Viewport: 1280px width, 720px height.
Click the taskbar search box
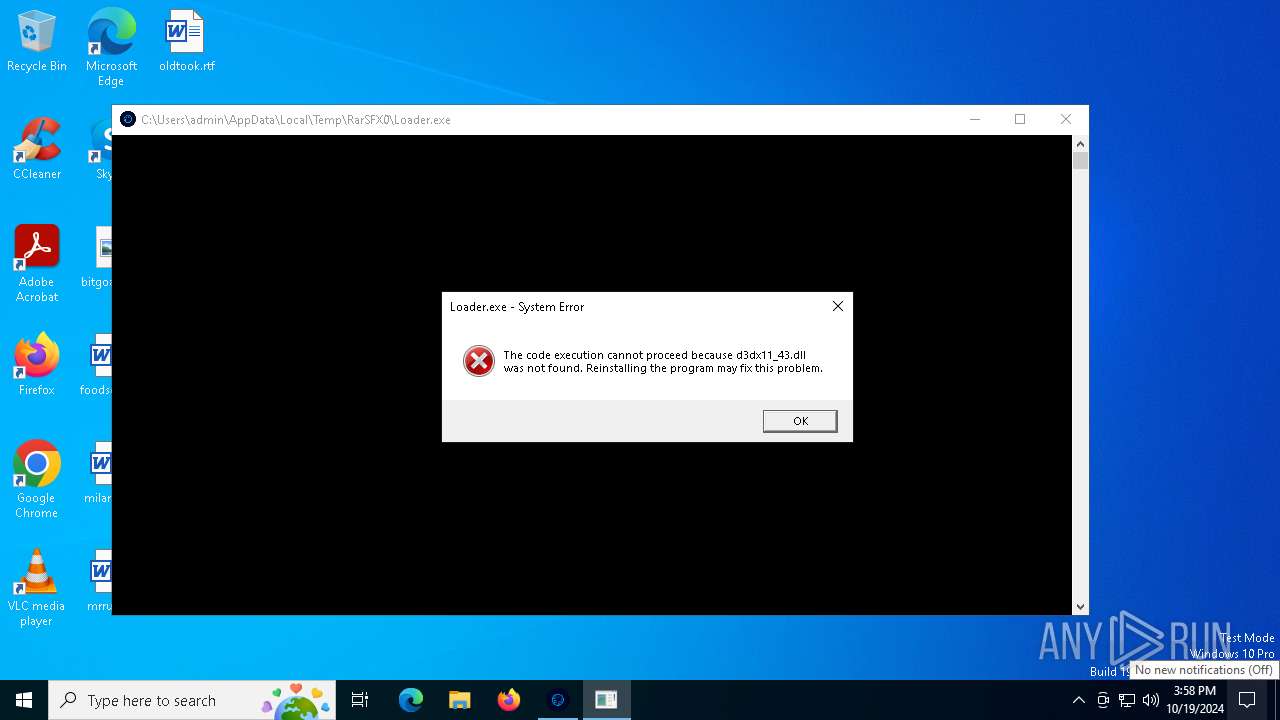(x=192, y=700)
